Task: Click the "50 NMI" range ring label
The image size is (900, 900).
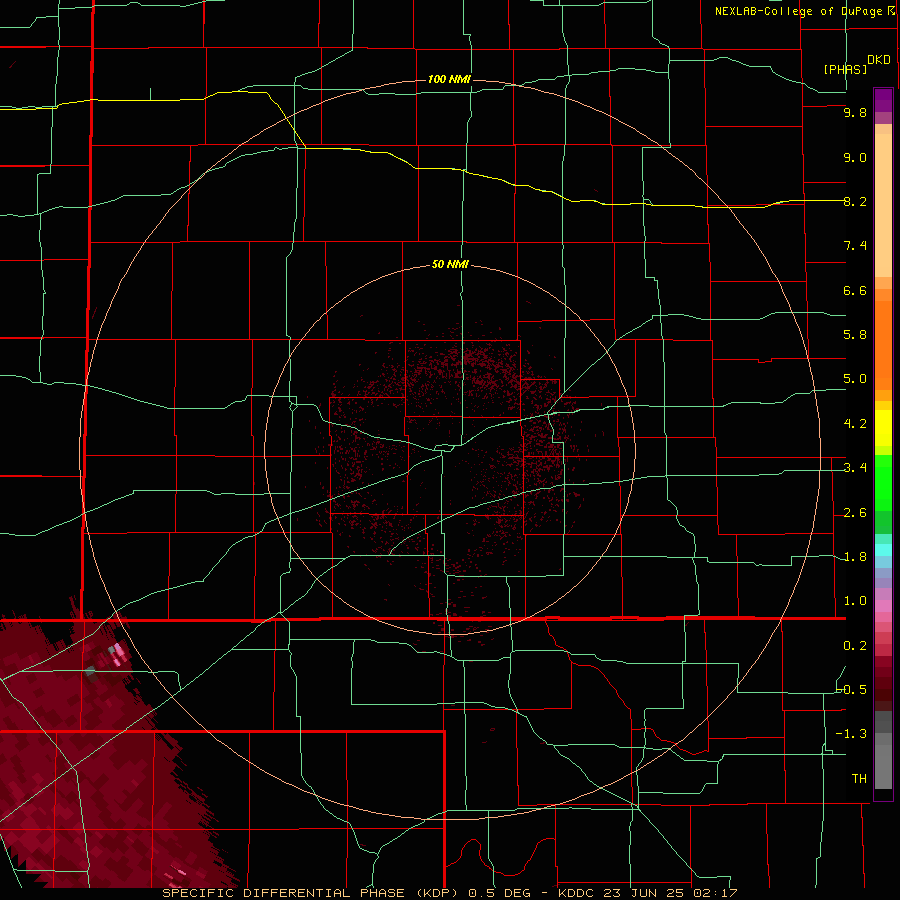Action: click(x=450, y=264)
